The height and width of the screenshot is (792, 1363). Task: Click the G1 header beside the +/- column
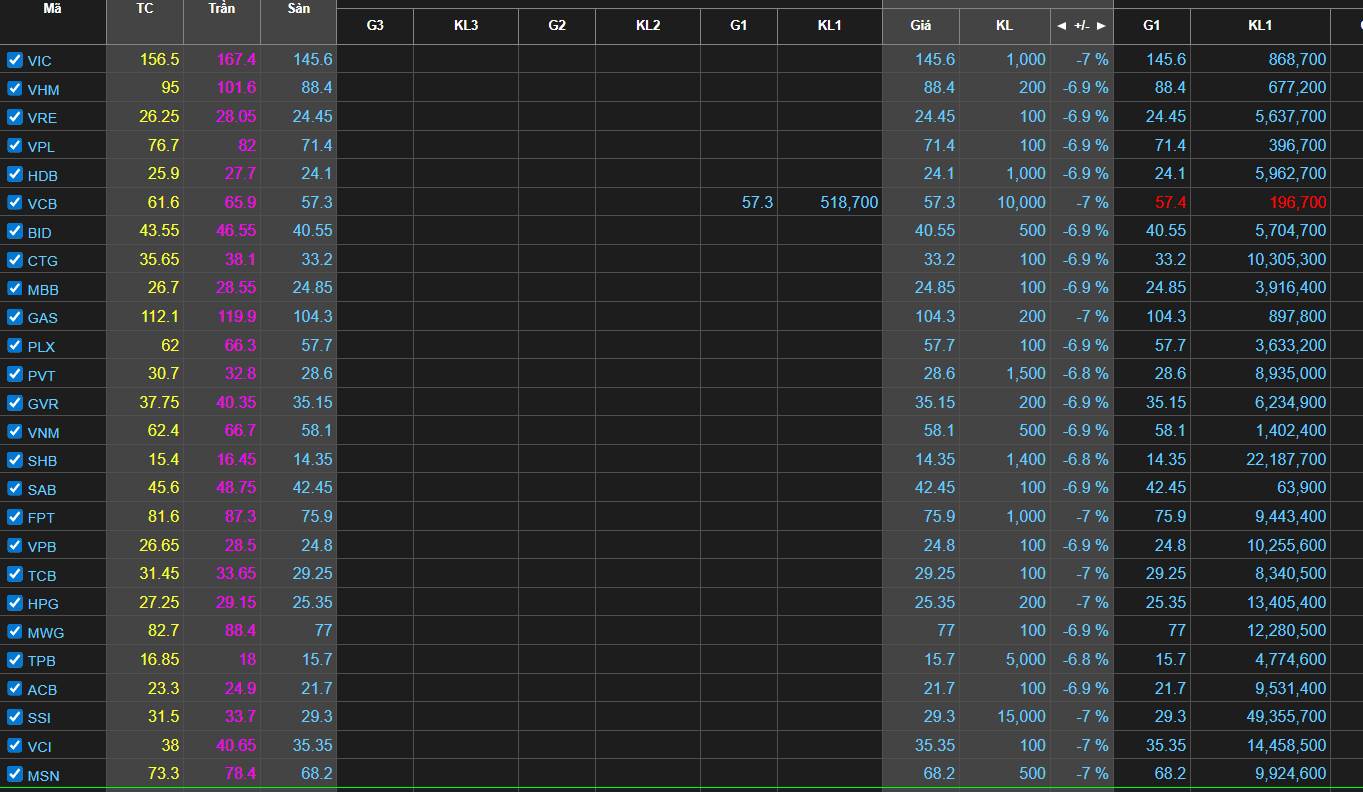pos(1152,26)
